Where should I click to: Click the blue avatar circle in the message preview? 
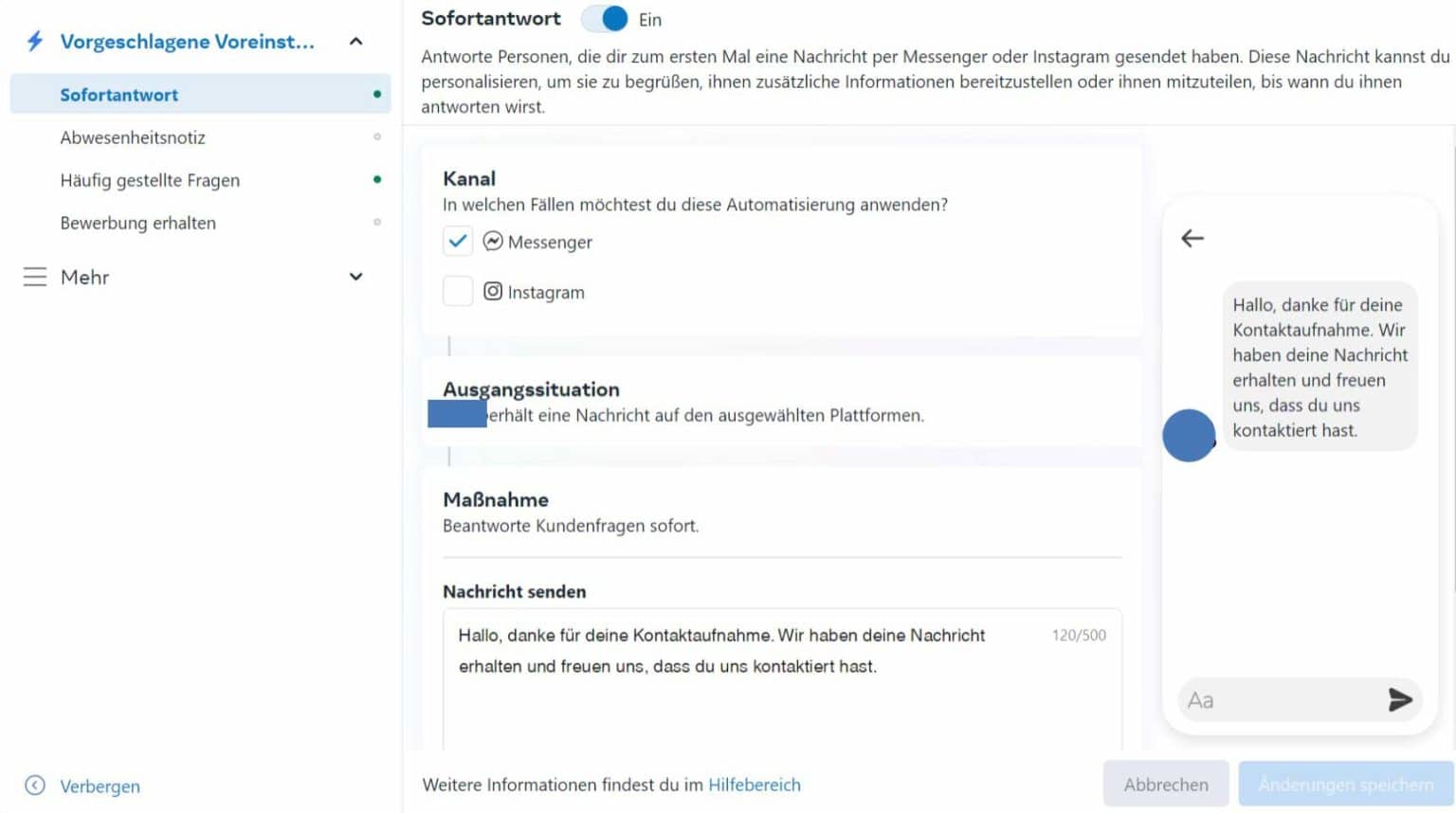1189,435
